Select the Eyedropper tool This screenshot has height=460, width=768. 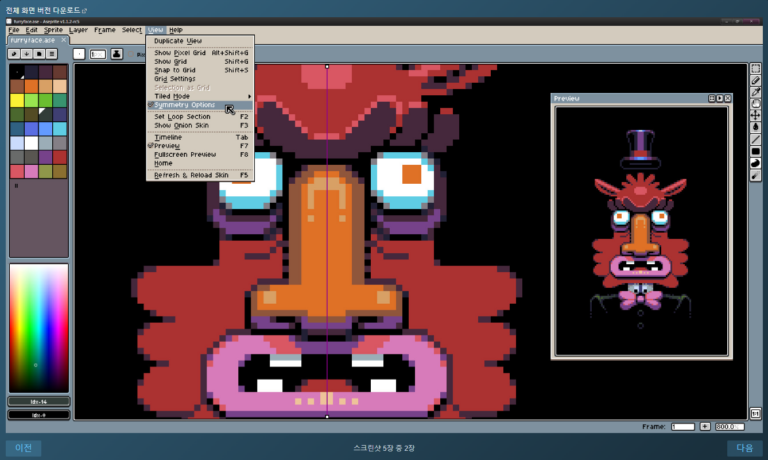pos(755,92)
